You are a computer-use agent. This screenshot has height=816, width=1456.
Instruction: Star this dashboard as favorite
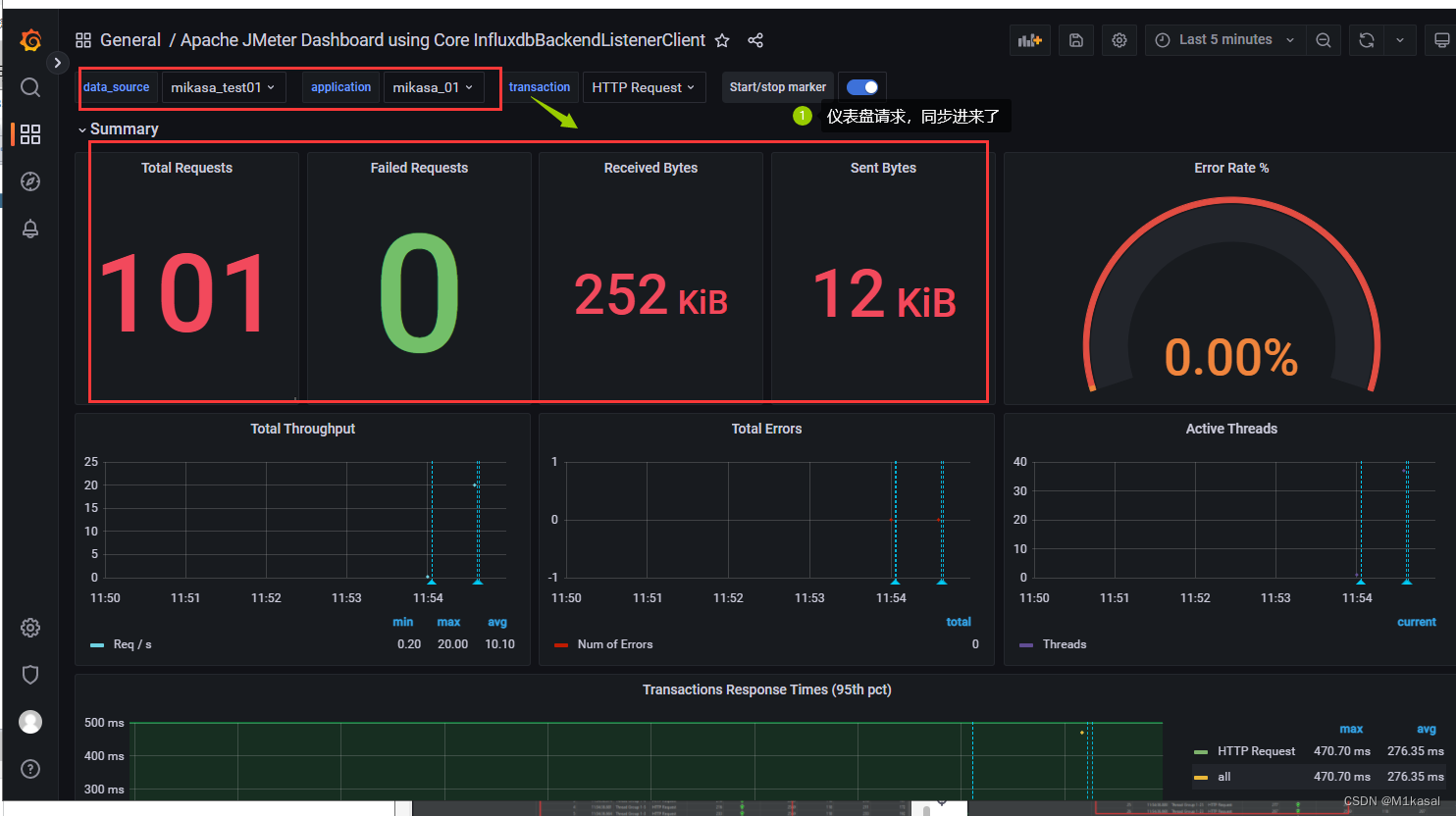722,40
